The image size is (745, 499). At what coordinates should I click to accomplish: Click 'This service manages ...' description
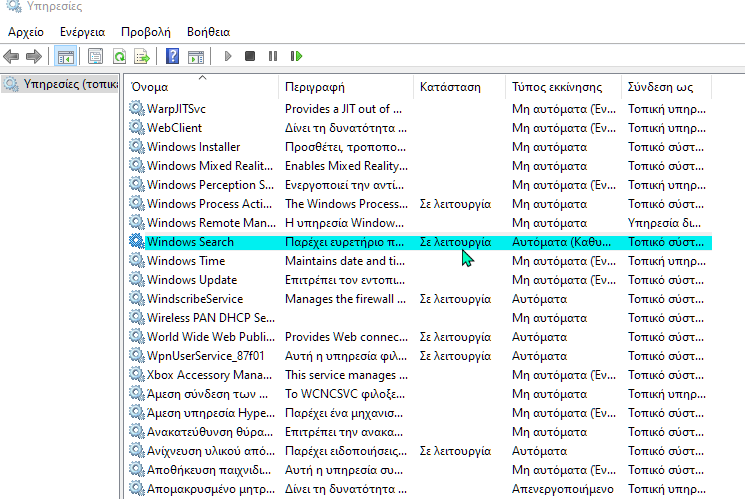pyautogui.click(x=346, y=375)
